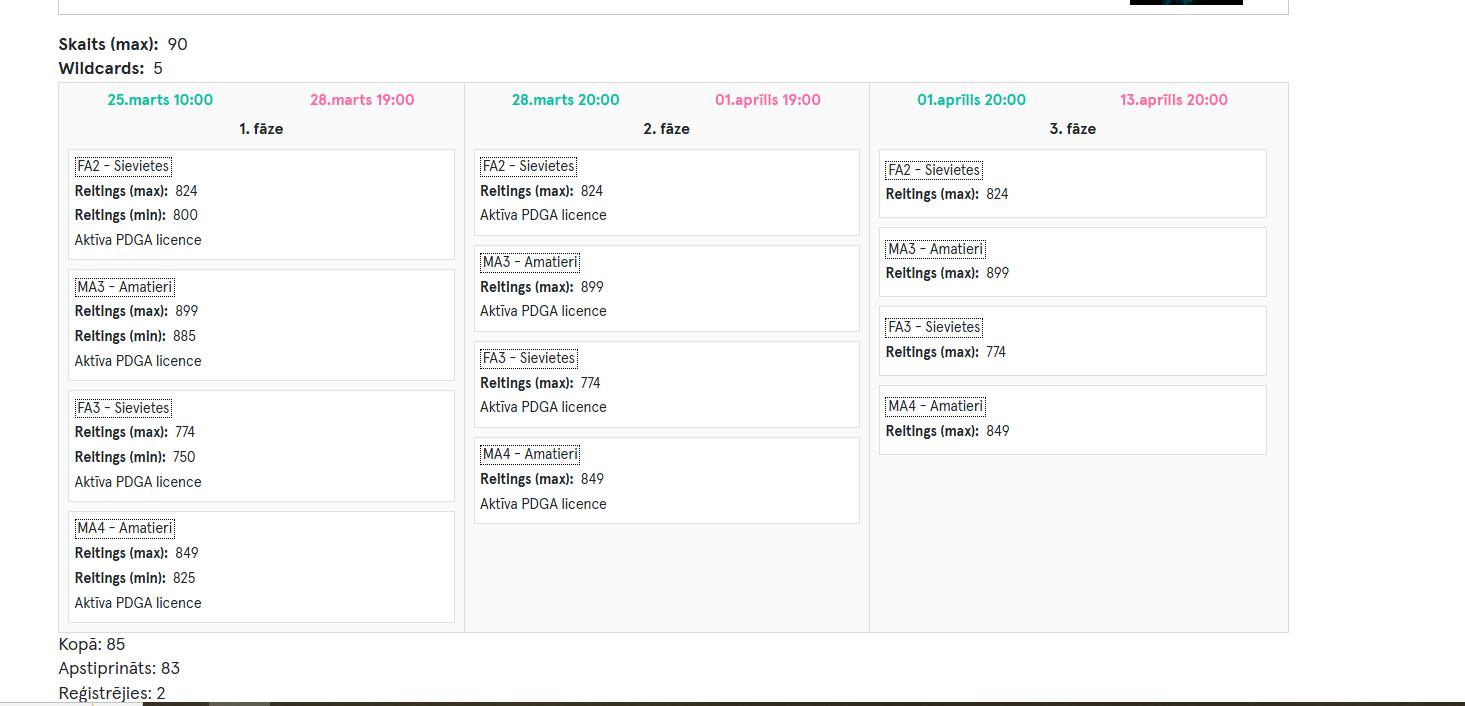
Task: Select MA3 – Amatieri in 2. fāze
Action: point(530,262)
